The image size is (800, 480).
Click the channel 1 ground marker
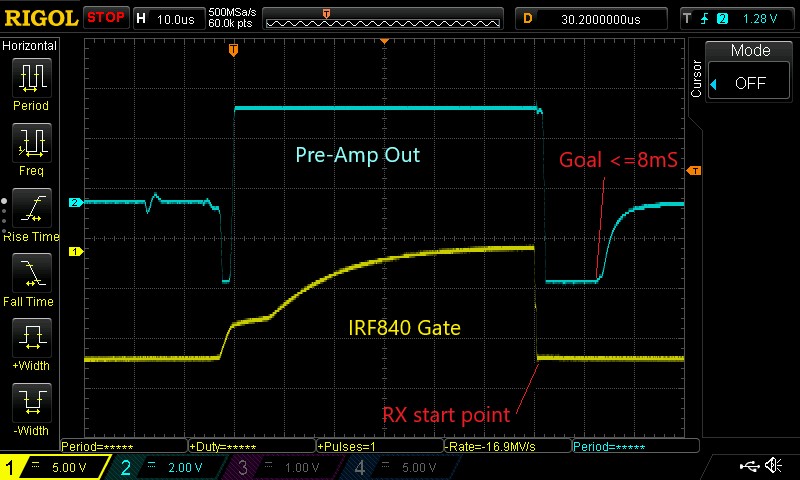click(x=76, y=251)
